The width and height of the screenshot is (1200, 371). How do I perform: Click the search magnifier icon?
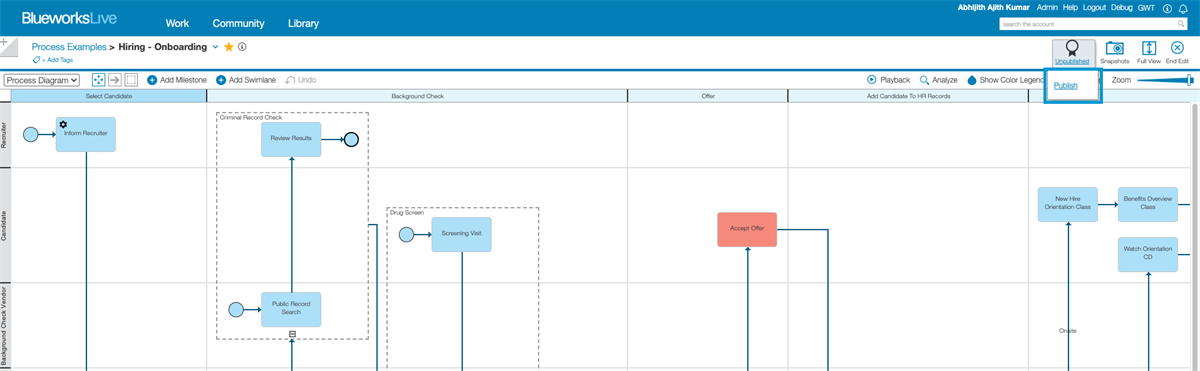1182,23
